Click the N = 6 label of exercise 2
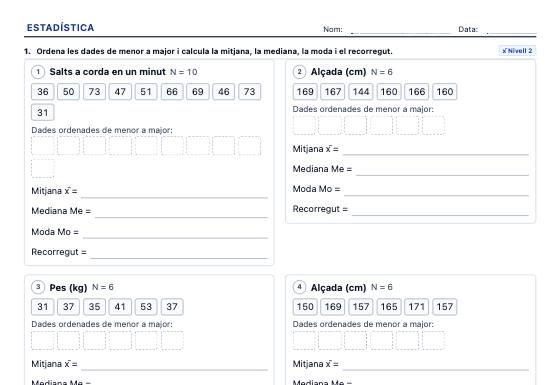 pos(381,72)
